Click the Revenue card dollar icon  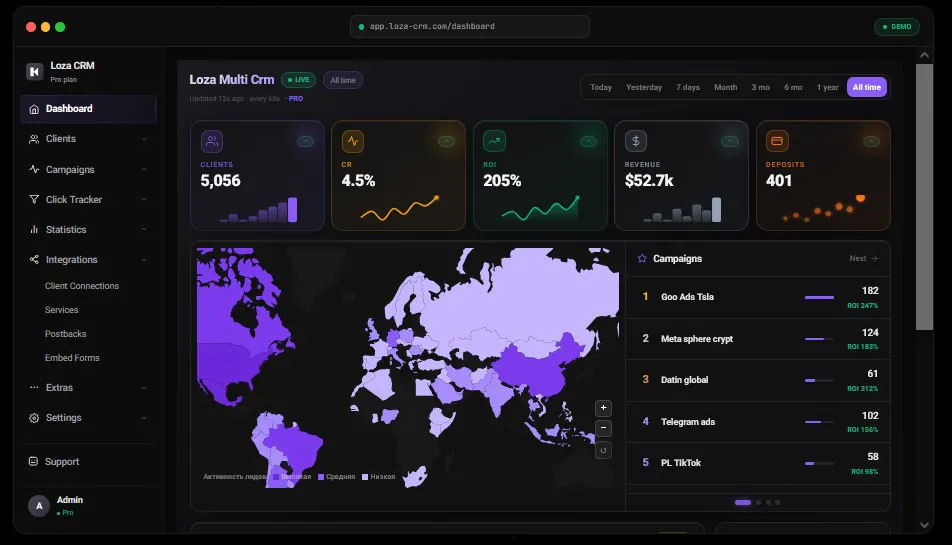click(636, 141)
